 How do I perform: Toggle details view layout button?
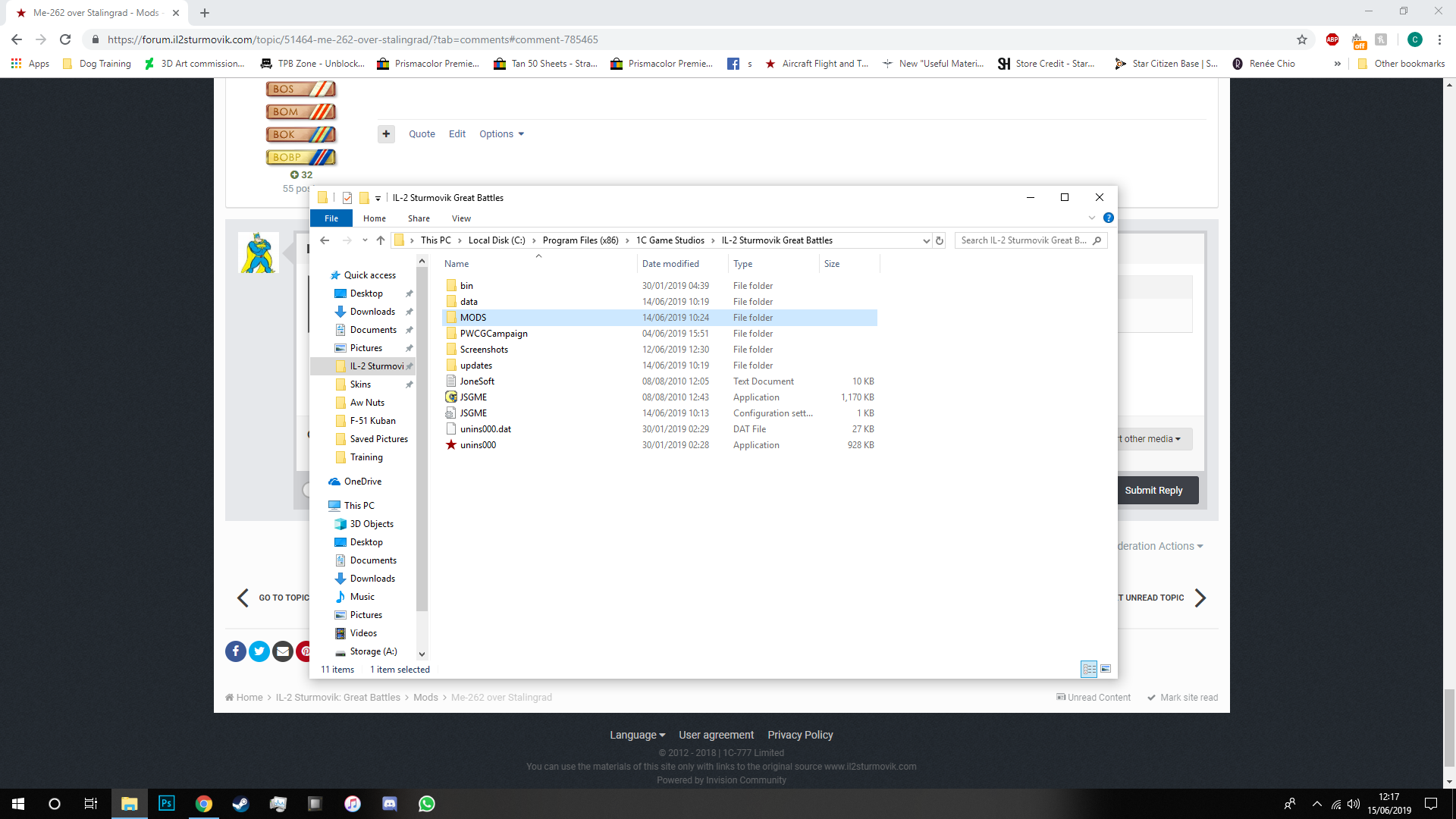tap(1089, 669)
